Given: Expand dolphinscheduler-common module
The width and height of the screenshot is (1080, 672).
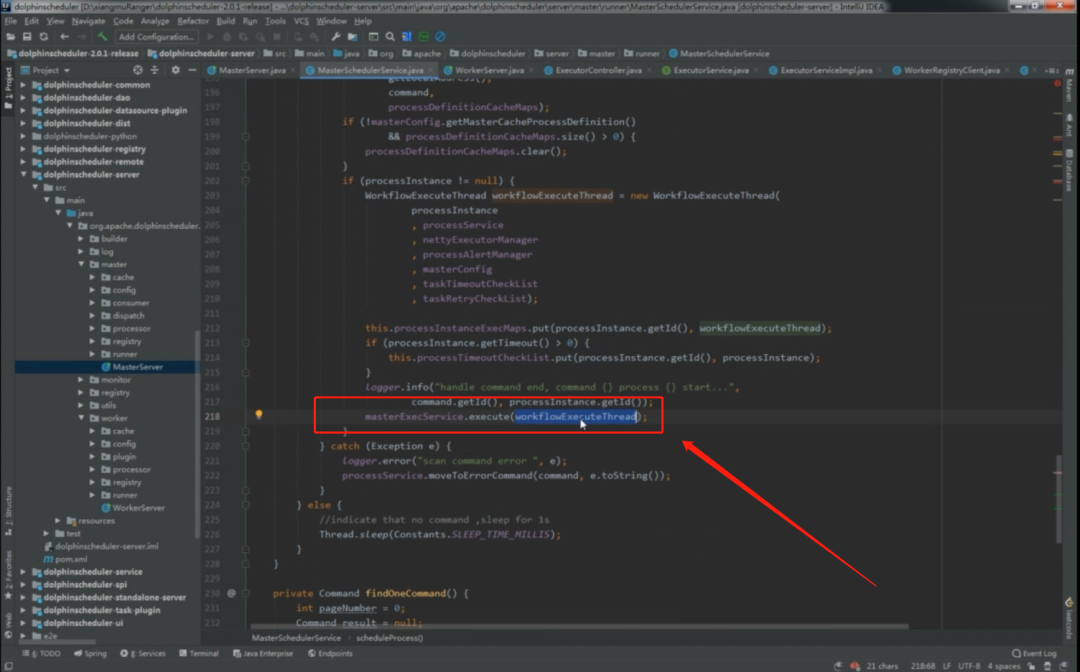Looking at the screenshot, I should point(23,85).
